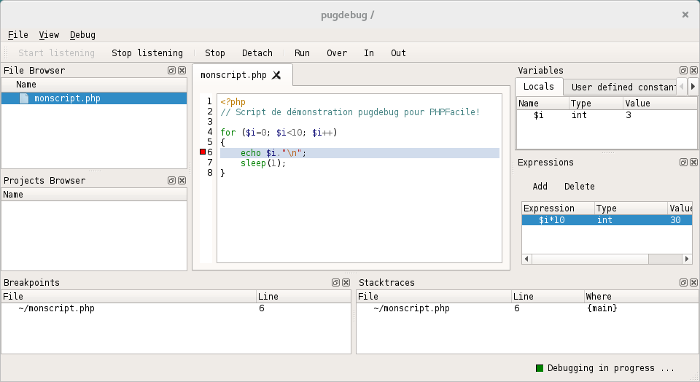The height and width of the screenshot is (382, 700).
Task: Click the toolbar drag handle grip
Action: tap(5, 53)
